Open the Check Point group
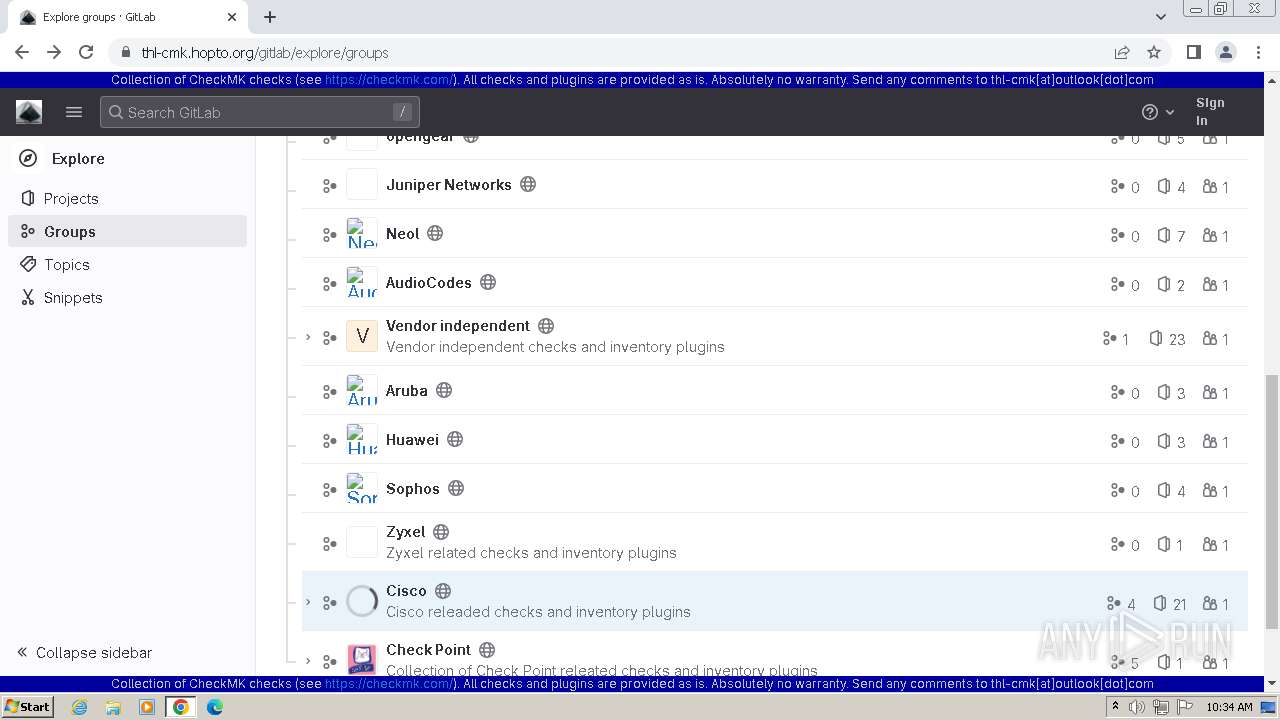 pyautogui.click(x=428, y=649)
